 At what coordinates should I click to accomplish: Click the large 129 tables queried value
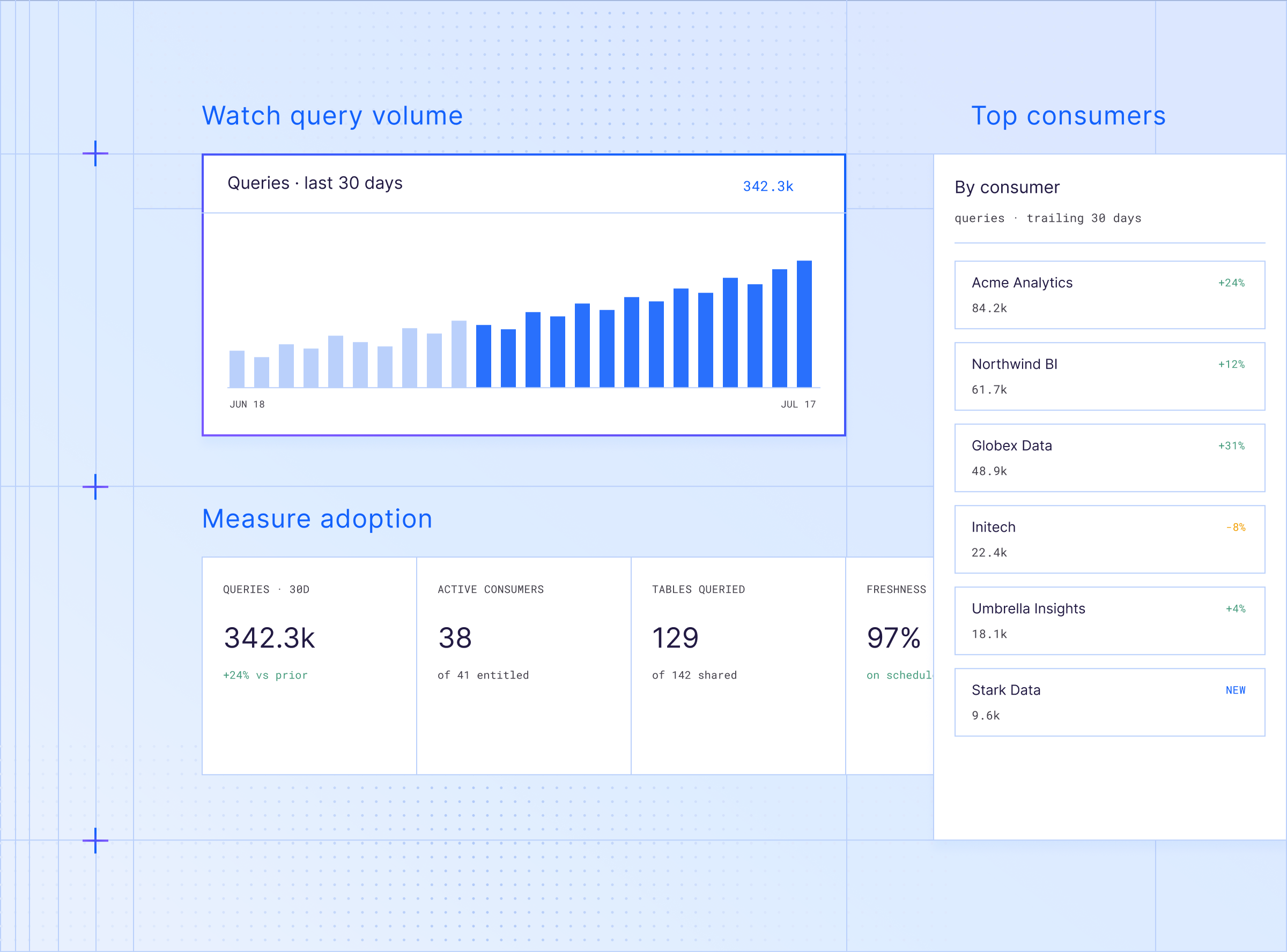click(x=675, y=638)
